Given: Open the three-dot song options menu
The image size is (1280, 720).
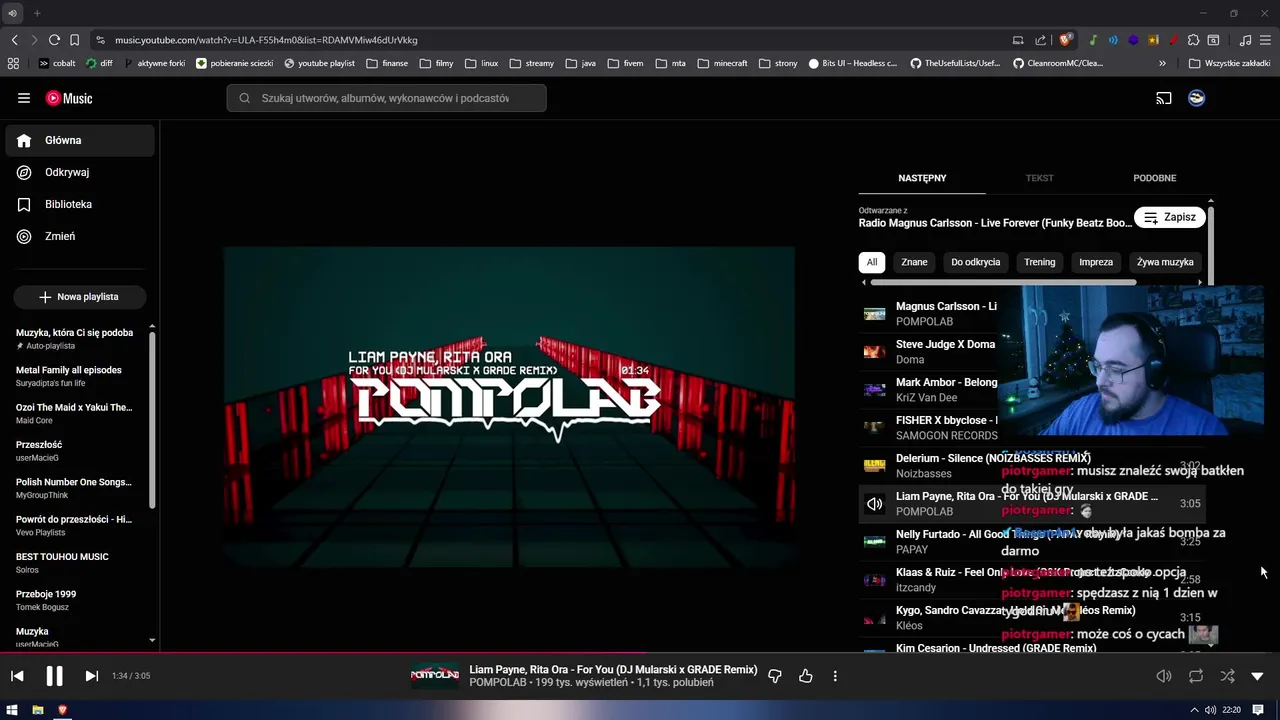Looking at the screenshot, I should pyautogui.click(x=835, y=676).
